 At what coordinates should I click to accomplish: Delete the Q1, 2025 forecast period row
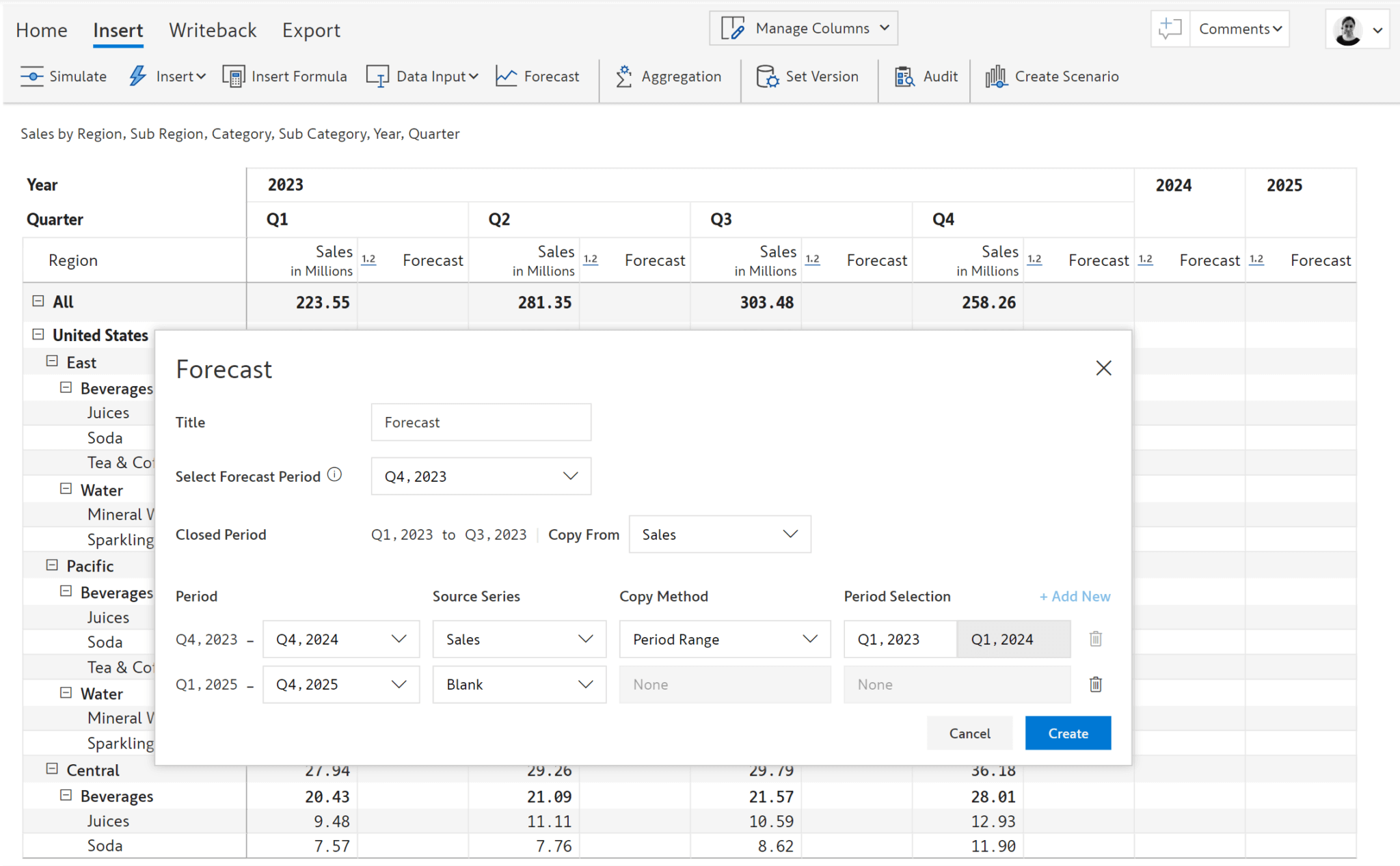pyautogui.click(x=1094, y=684)
